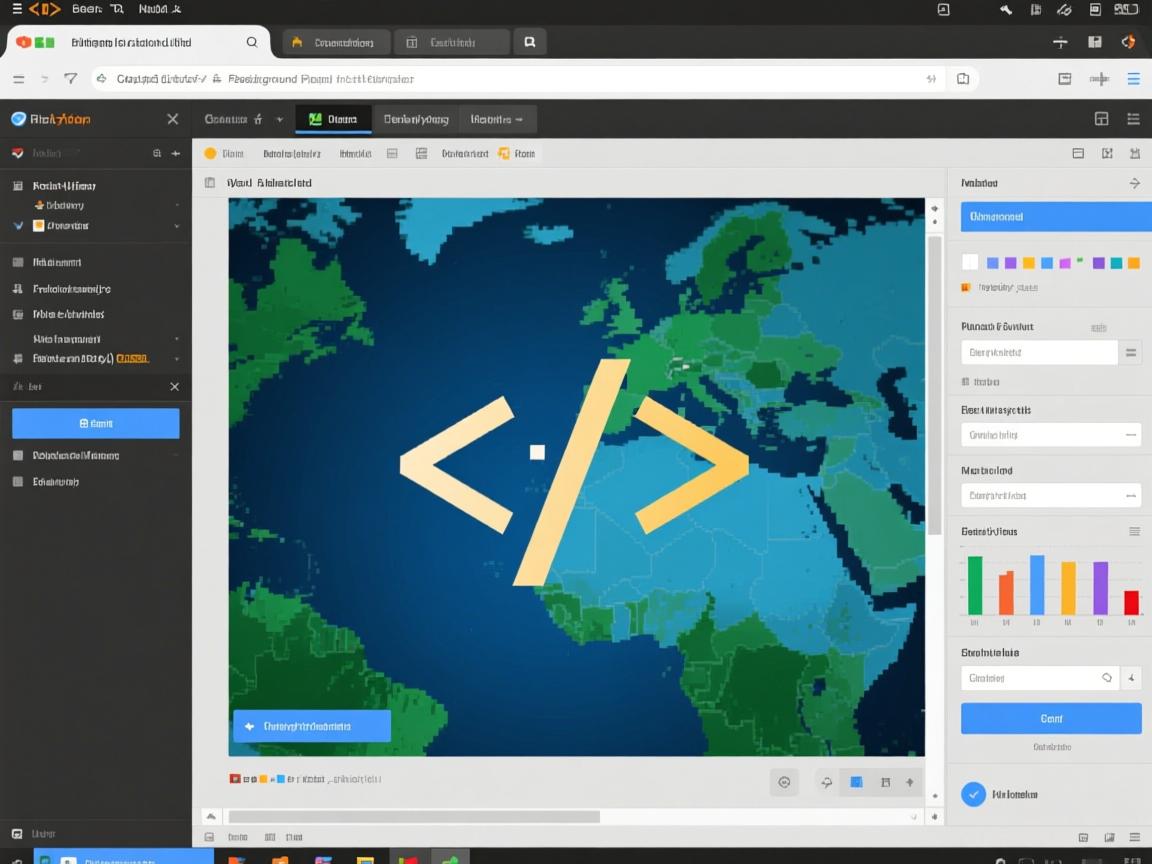Click the horizontal scrollbar below the map canvas
The height and width of the screenshot is (864, 1152).
[414, 816]
